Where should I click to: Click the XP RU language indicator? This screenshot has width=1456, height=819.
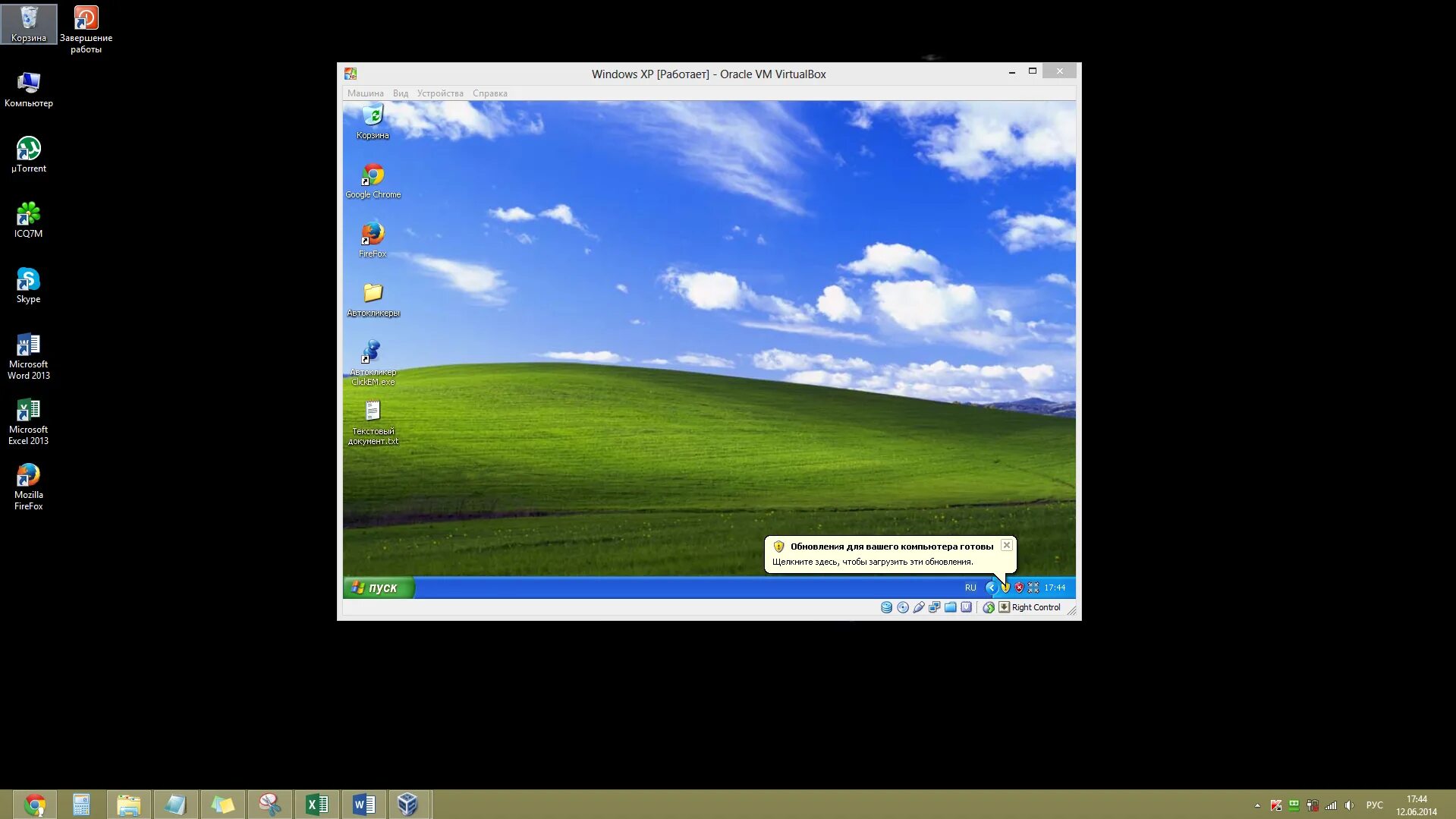tap(970, 587)
